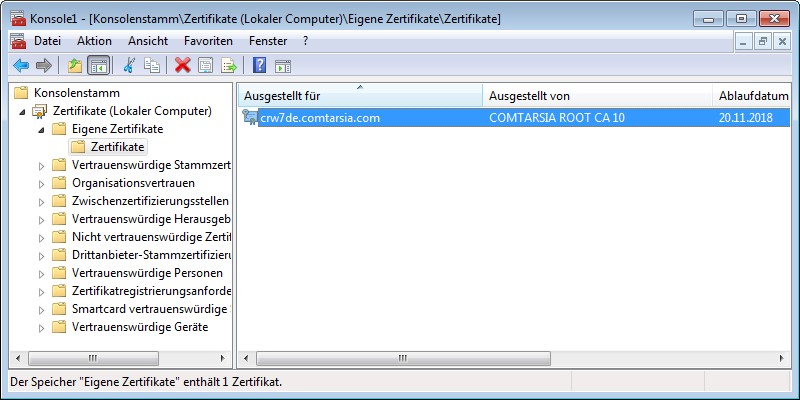The height and width of the screenshot is (400, 800).
Task: Toggle the console tree show/hide icon
Action: tap(98, 65)
